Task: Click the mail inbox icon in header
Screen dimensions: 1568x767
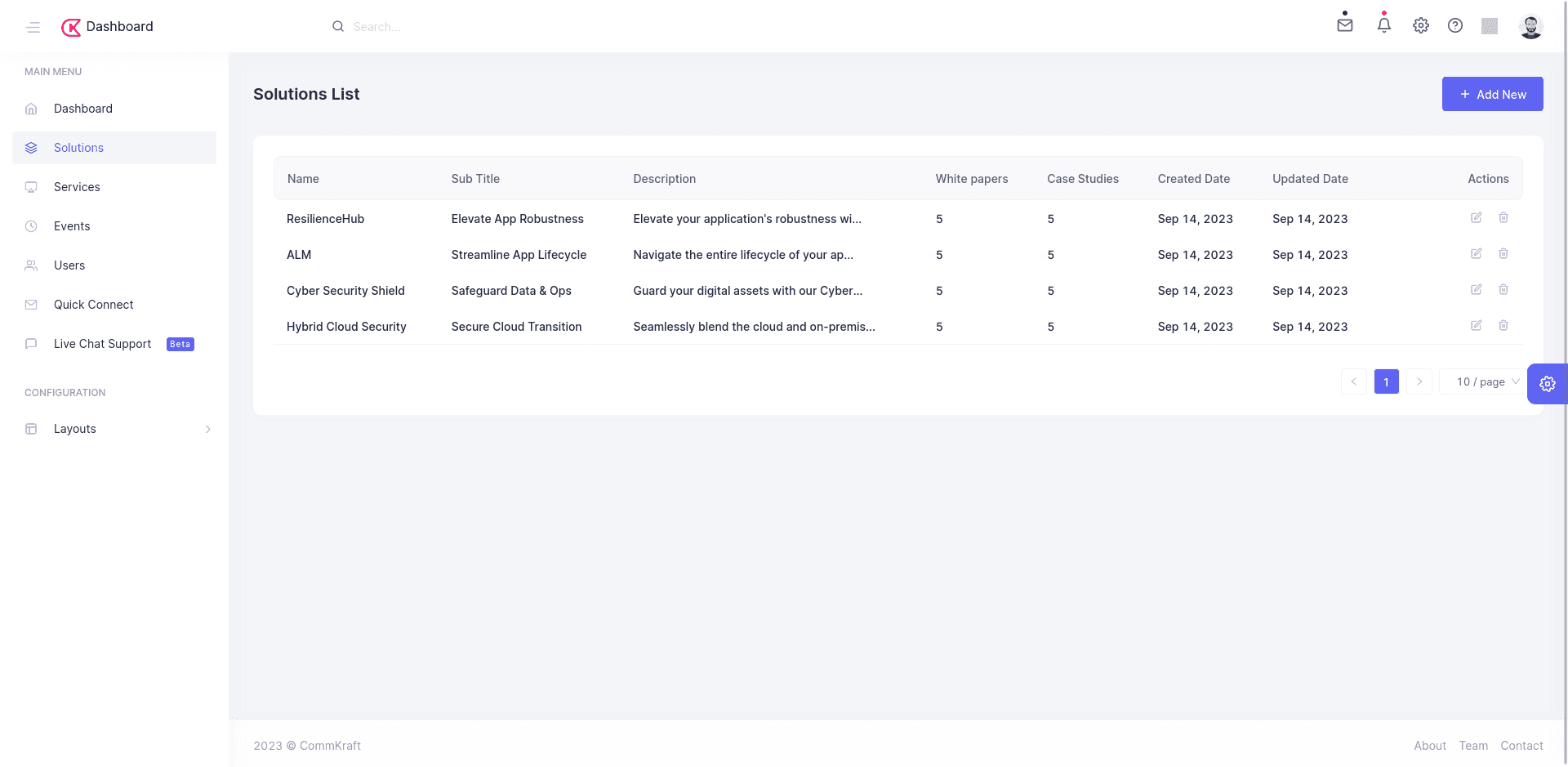Action: point(1344,25)
